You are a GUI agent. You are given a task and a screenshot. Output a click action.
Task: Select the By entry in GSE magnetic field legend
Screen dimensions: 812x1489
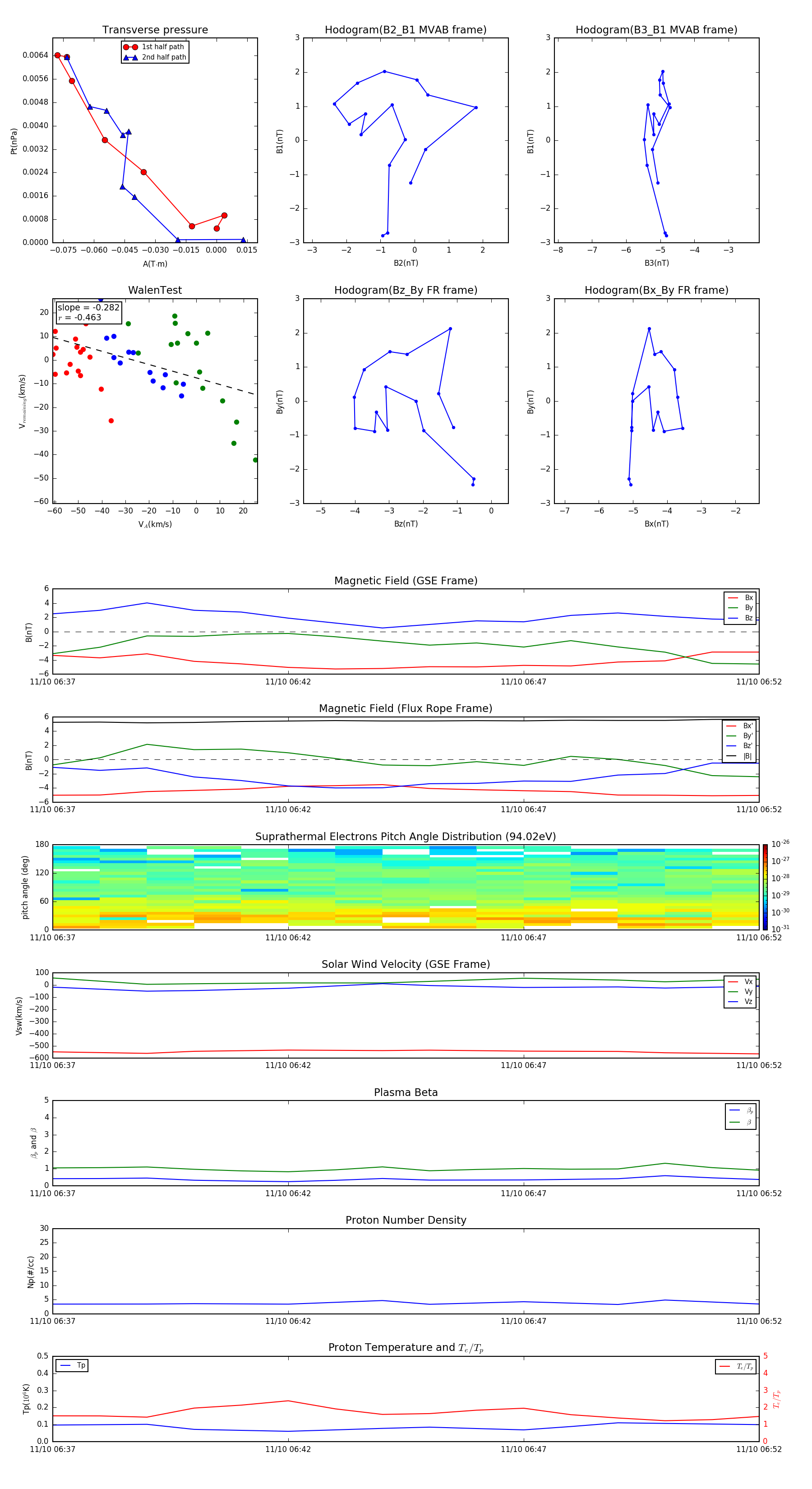click(x=740, y=607)
